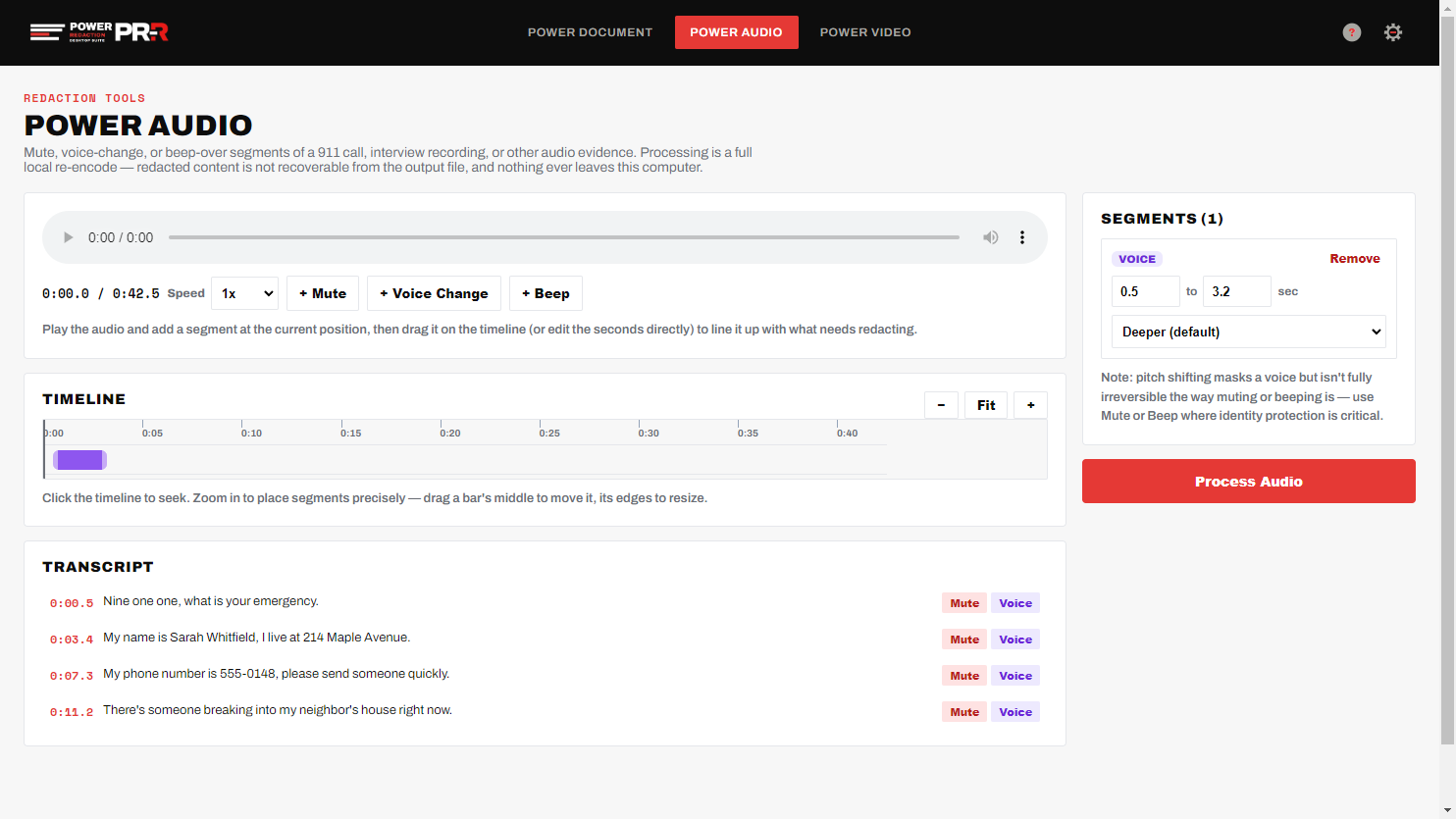Click position readout 0:00.0 / 0:42.5
Screen dimensions: 1456x819
click(x=100, y=293)
